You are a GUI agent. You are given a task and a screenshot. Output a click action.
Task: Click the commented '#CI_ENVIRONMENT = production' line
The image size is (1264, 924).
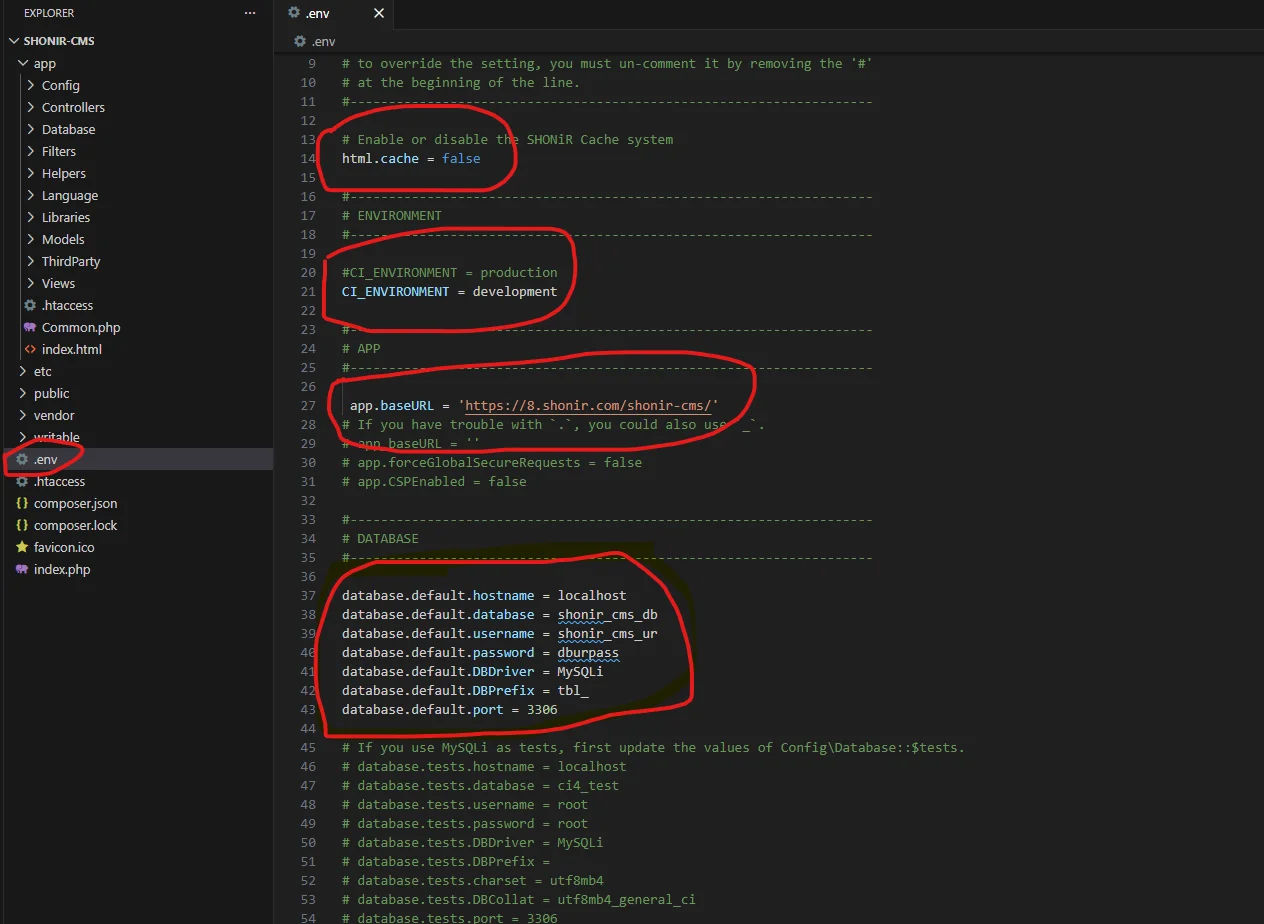(x=450, y=272)
